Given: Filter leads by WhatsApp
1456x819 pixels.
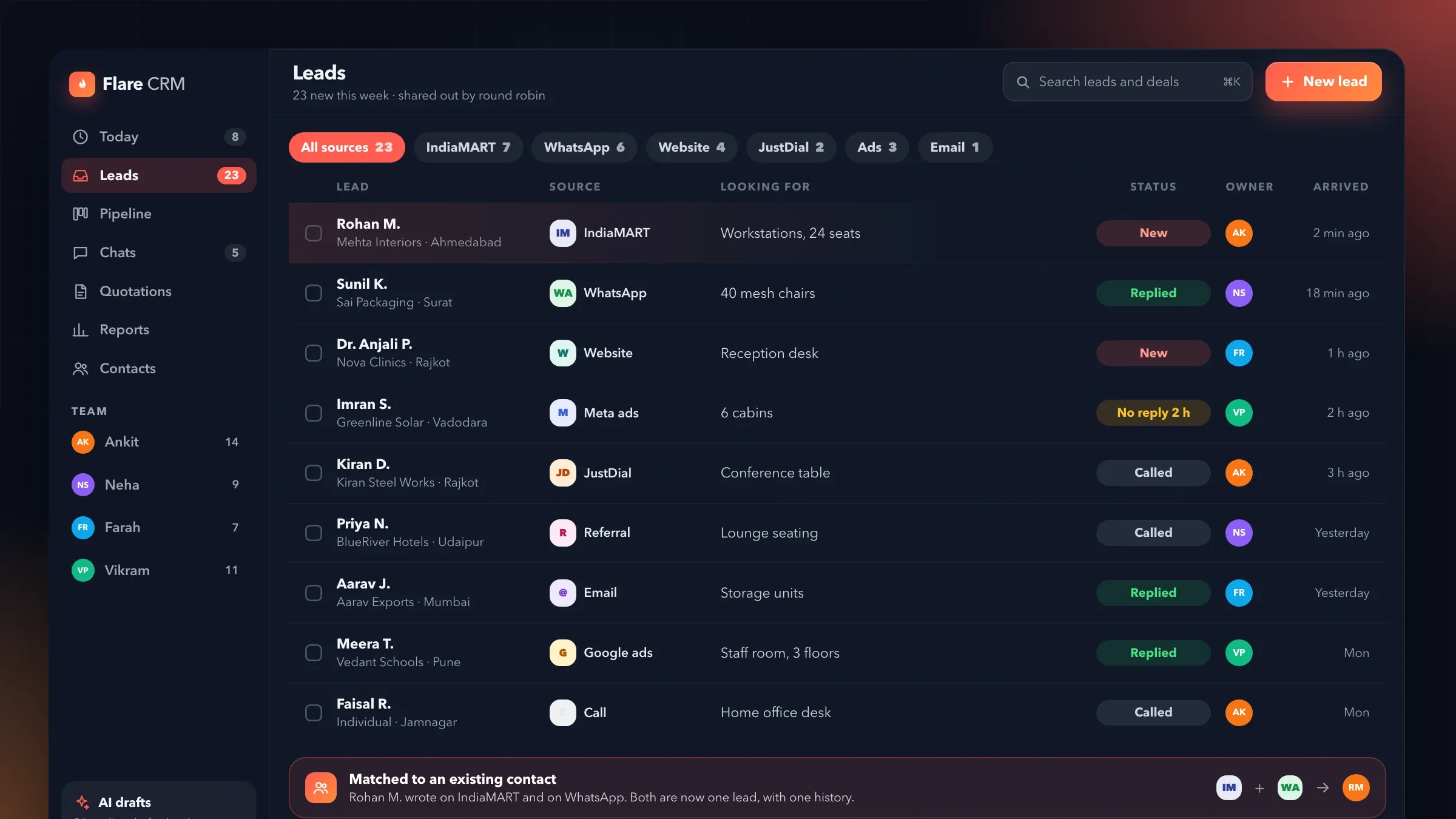Looking at the screenshot, I should coord(584,147).
